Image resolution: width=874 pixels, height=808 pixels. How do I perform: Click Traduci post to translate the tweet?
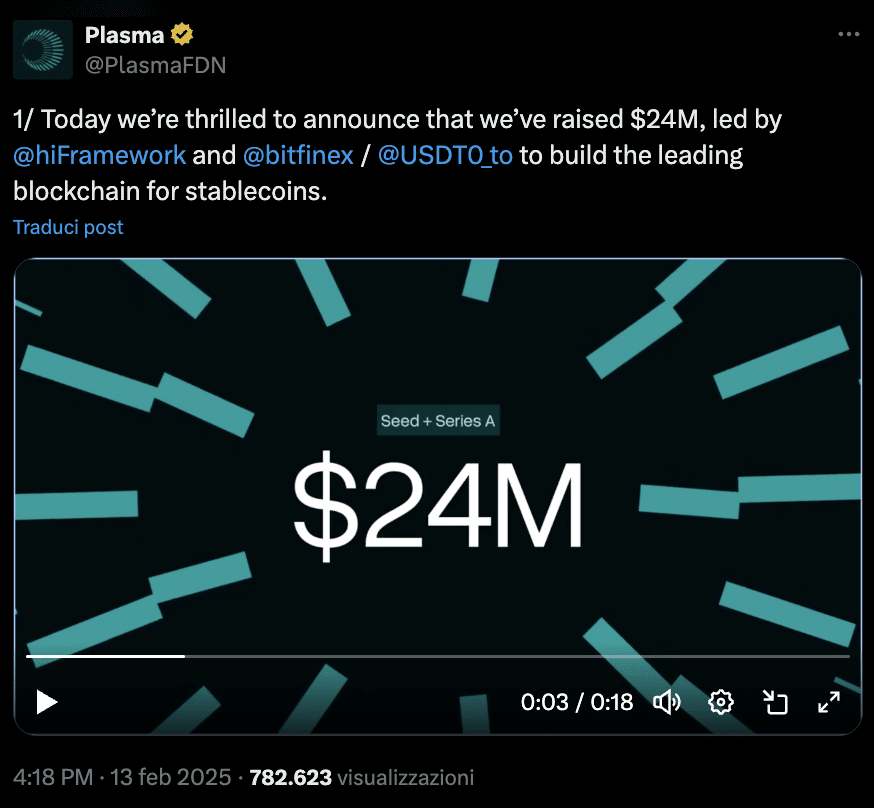68,227
